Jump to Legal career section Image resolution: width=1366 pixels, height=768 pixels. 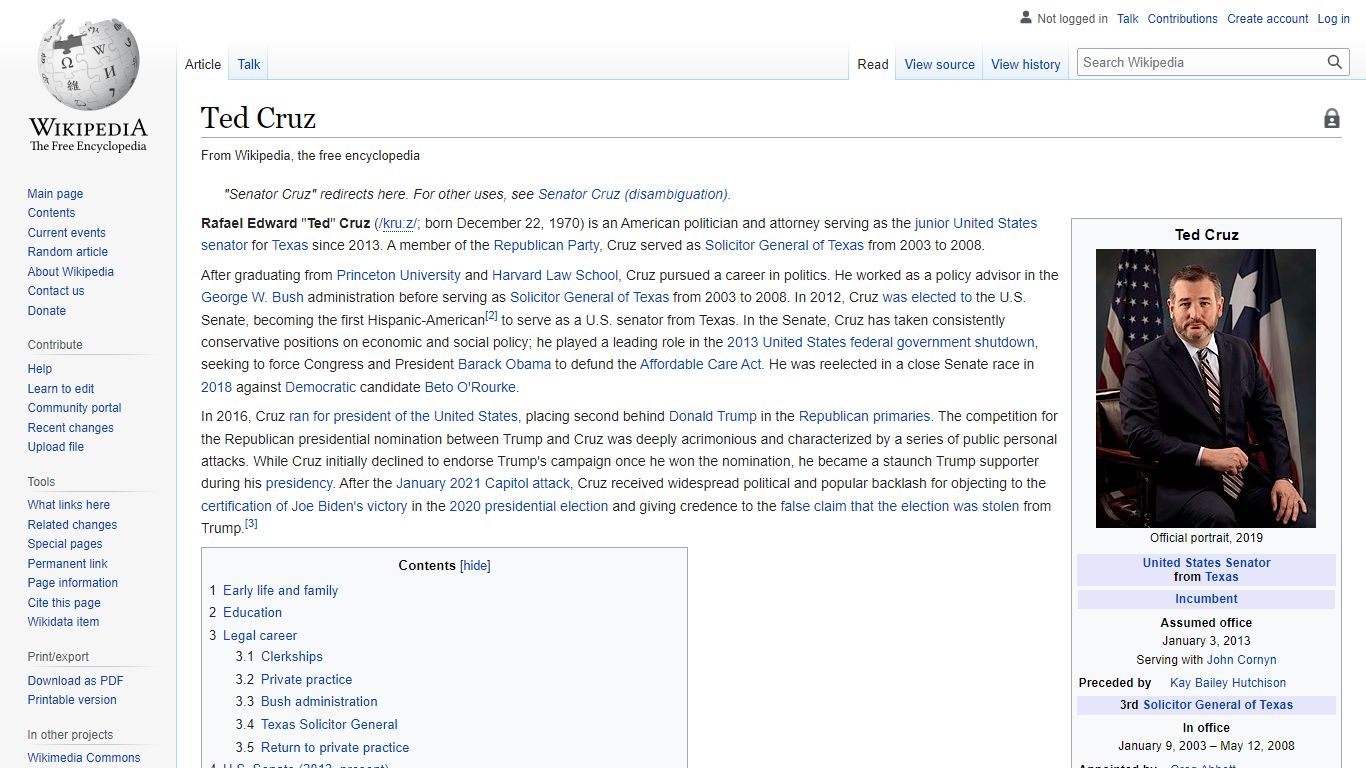point(260,636)
